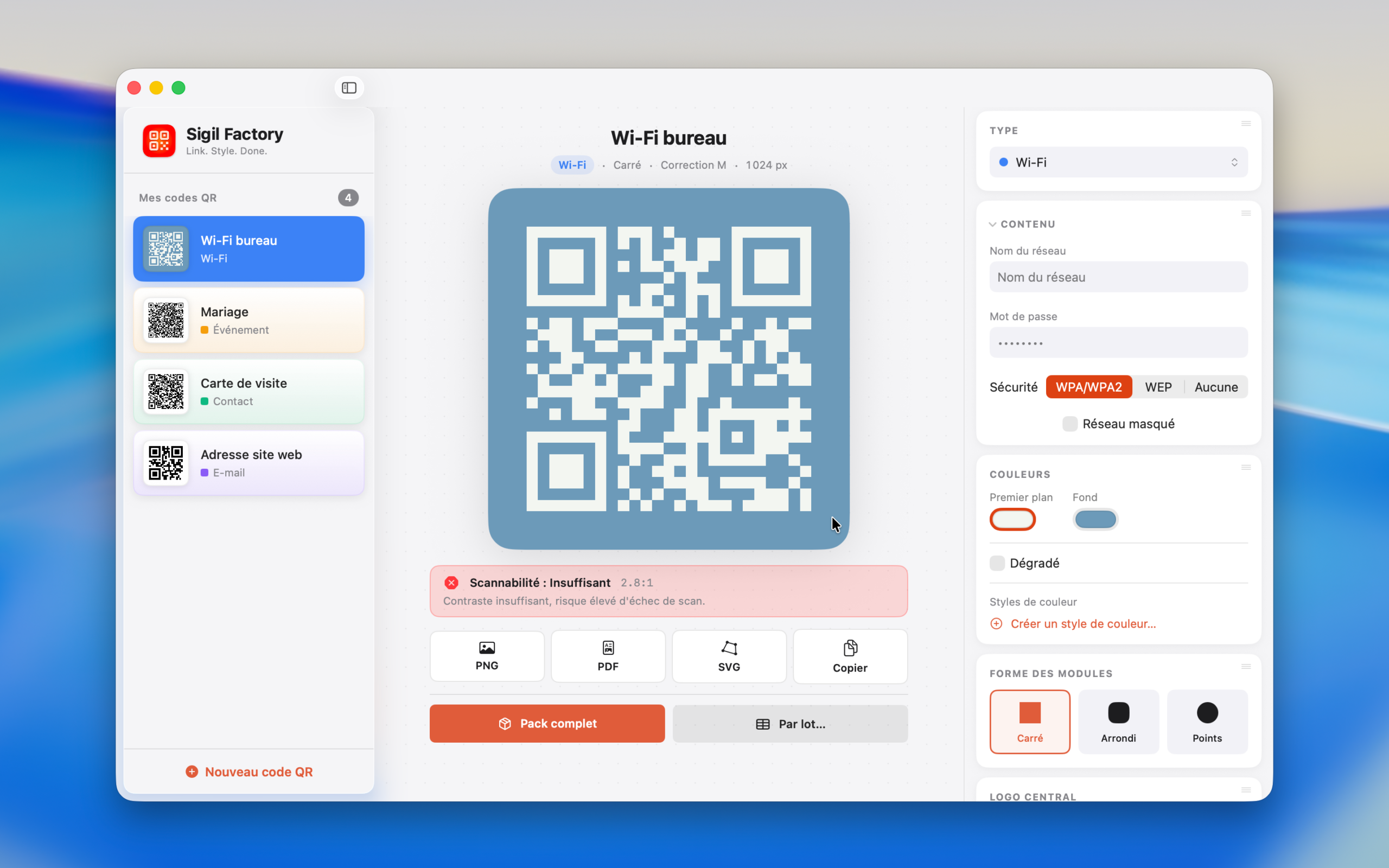Select the Points module shape
Screen dimensions: 1389x868
tap(1207, 722)
